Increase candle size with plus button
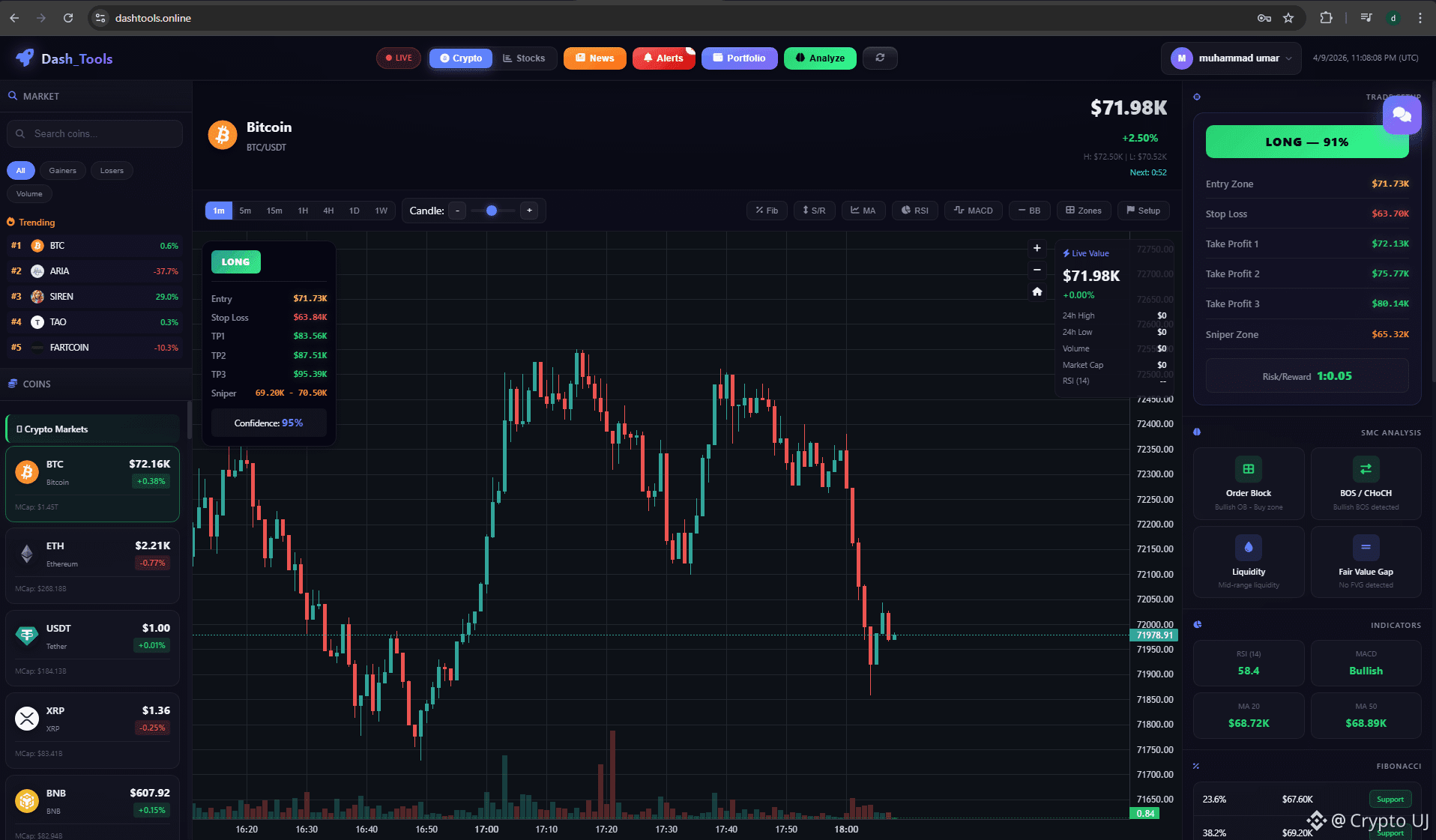Viewport: 1436px width, 840px height. [x=529, y=211]
